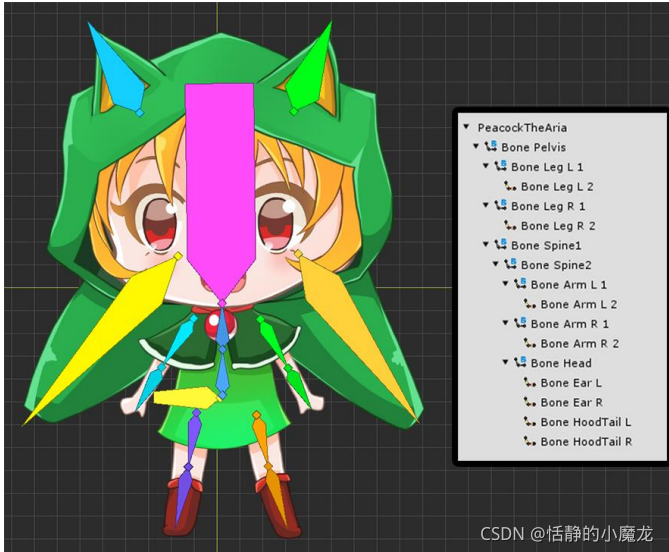Viewport: 669px width, 552px height.
Task: Select the Bone Ear L label
Action: tap(571, 383)
